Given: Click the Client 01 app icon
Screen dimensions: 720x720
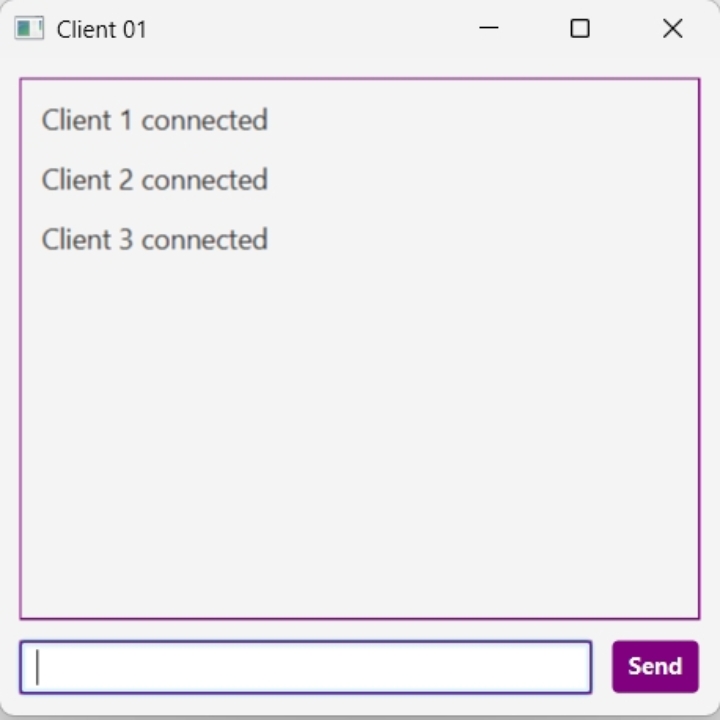Looking at the screenshot, I should (x=28, y=29).
